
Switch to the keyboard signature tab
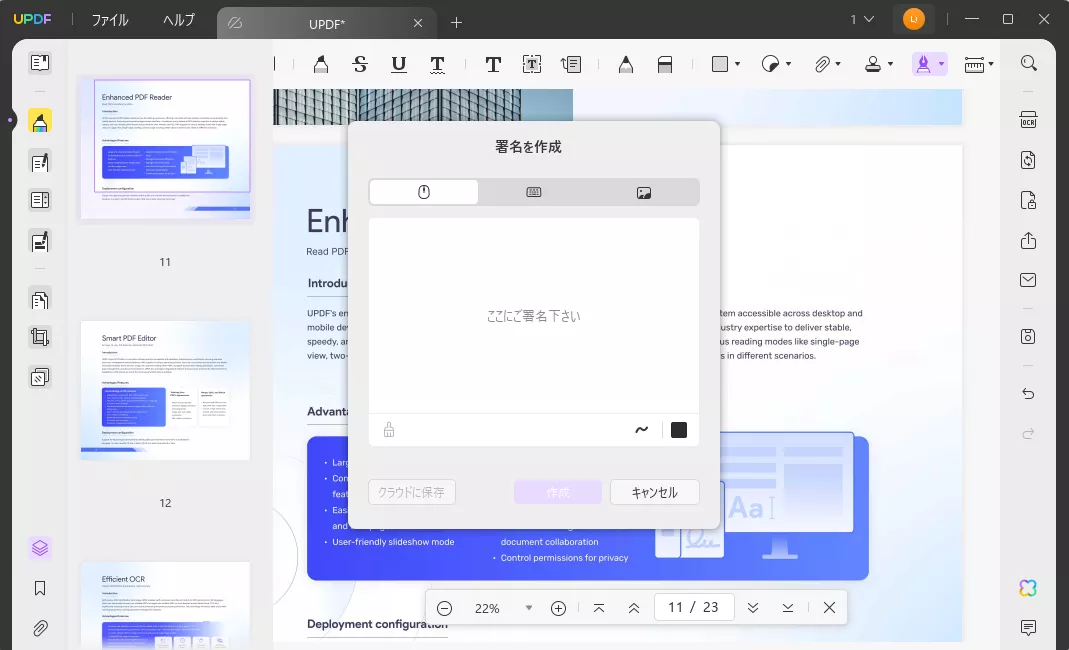pyautogui.click(x=534, y=192)
